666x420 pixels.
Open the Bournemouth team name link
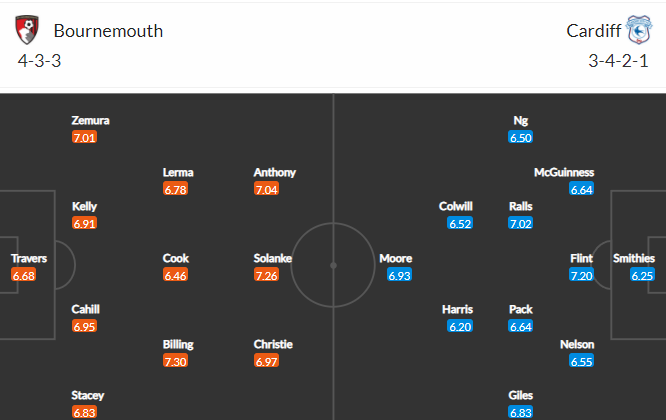108,31
